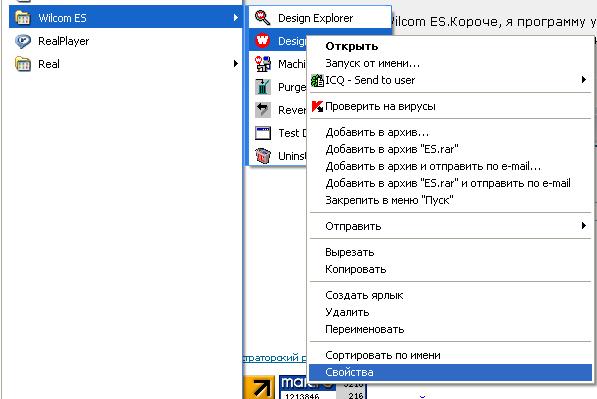Click the Revert utility icon
Viewport: 597px width, 399px height.
pos(262,110)
